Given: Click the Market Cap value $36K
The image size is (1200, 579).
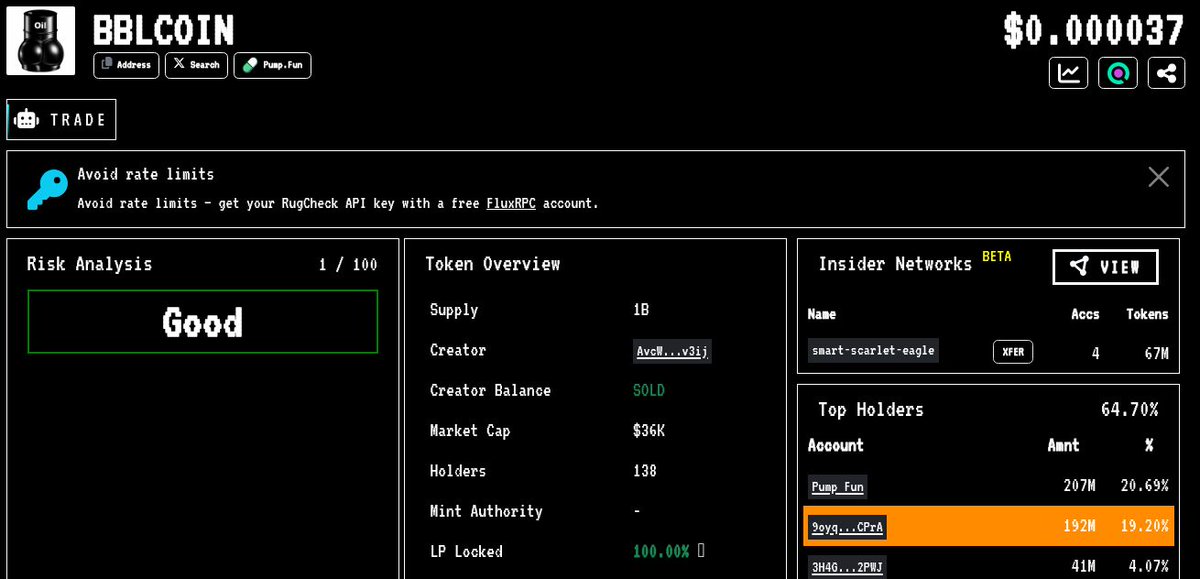Looking at the screenshot, I should [648, 431].
